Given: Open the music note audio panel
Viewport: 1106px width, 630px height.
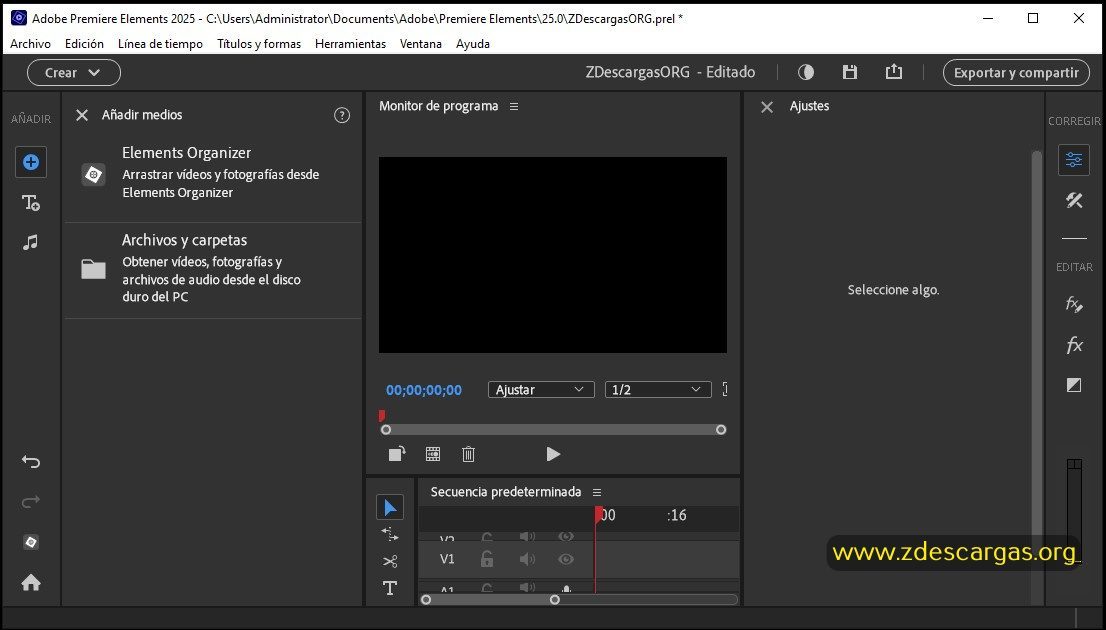Looking at the screenshot, I should [x=30, y=243].
